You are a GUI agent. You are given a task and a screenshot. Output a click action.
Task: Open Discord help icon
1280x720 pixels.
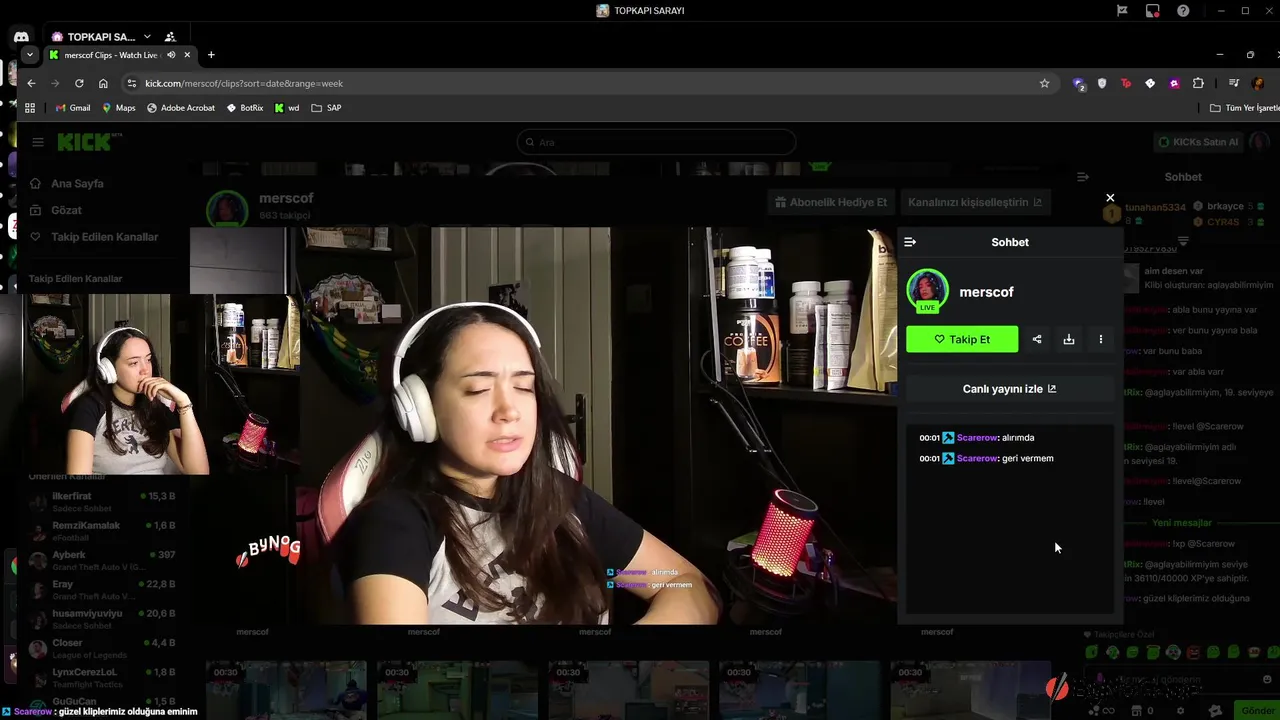coord(1184,11)
